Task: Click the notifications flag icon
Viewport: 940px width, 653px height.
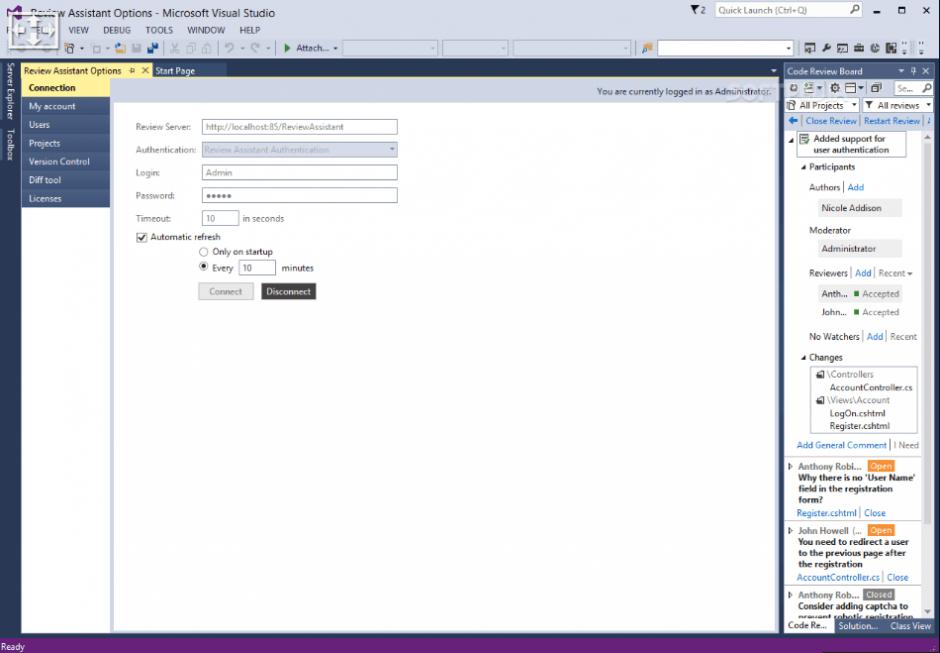Action: tap(696, 10)
